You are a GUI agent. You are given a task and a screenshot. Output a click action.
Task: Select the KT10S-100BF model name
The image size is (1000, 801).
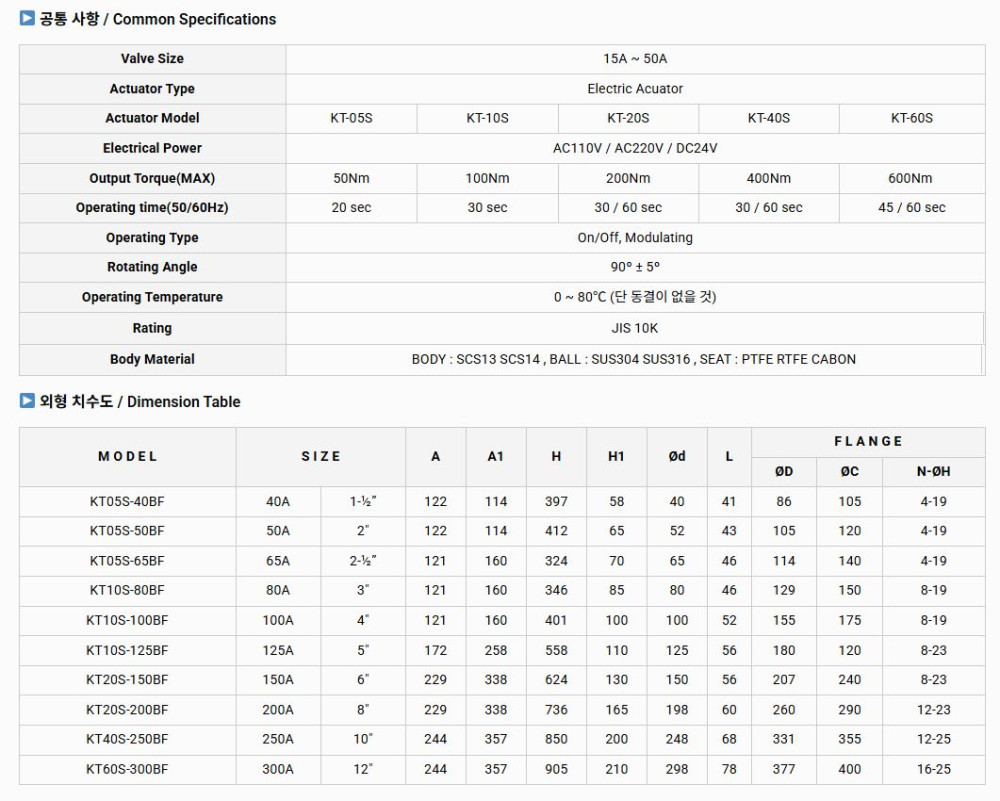[127, 620]
